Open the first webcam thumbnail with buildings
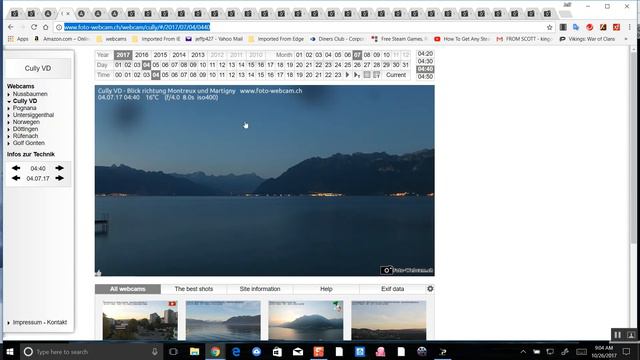This screenshot has width=640, height=360. pos(140,320)
